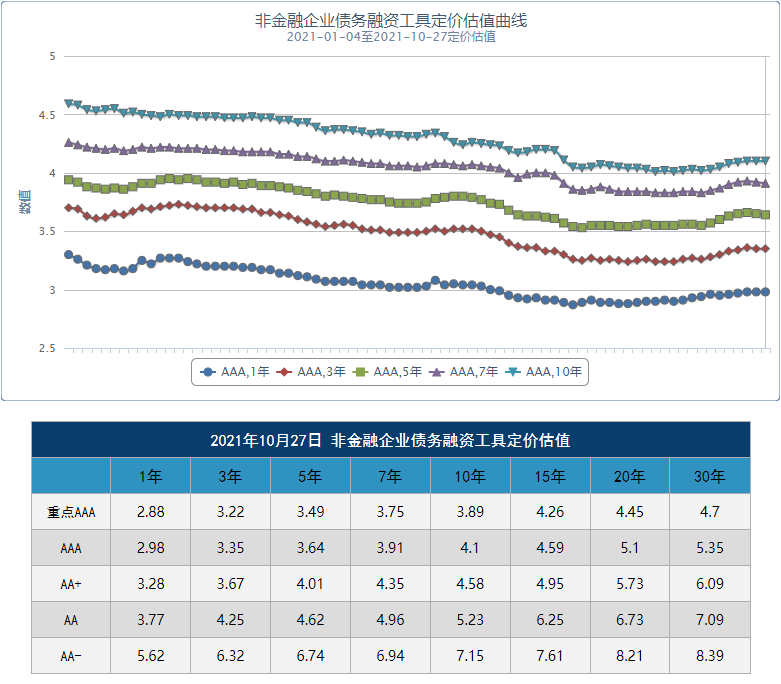The image size is (781, 684).
Task: Click the 重点AAA 30年 value 4.7
Action: point(710,512)
